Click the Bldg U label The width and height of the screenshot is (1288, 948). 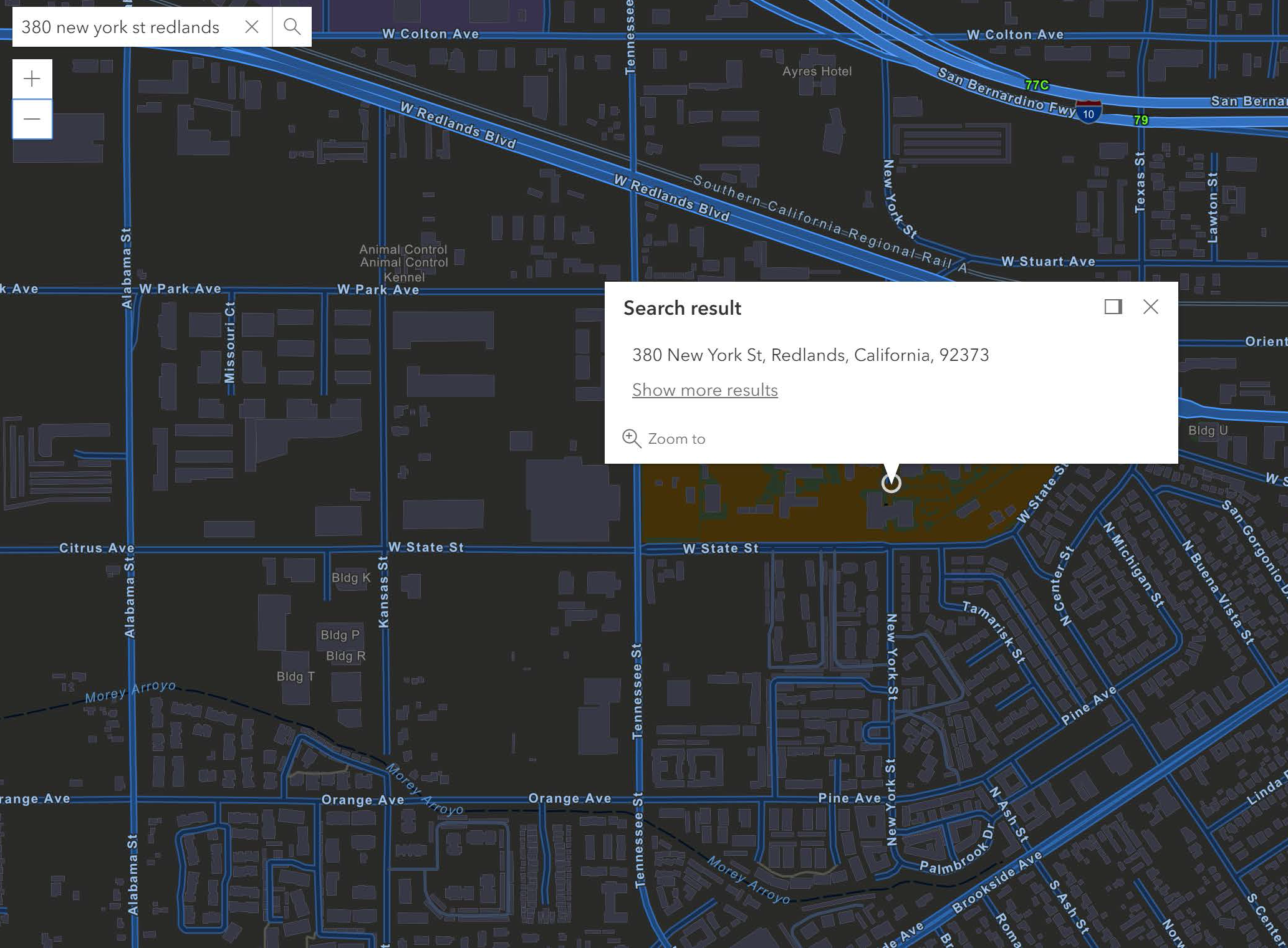click(x=1208, y=430)
